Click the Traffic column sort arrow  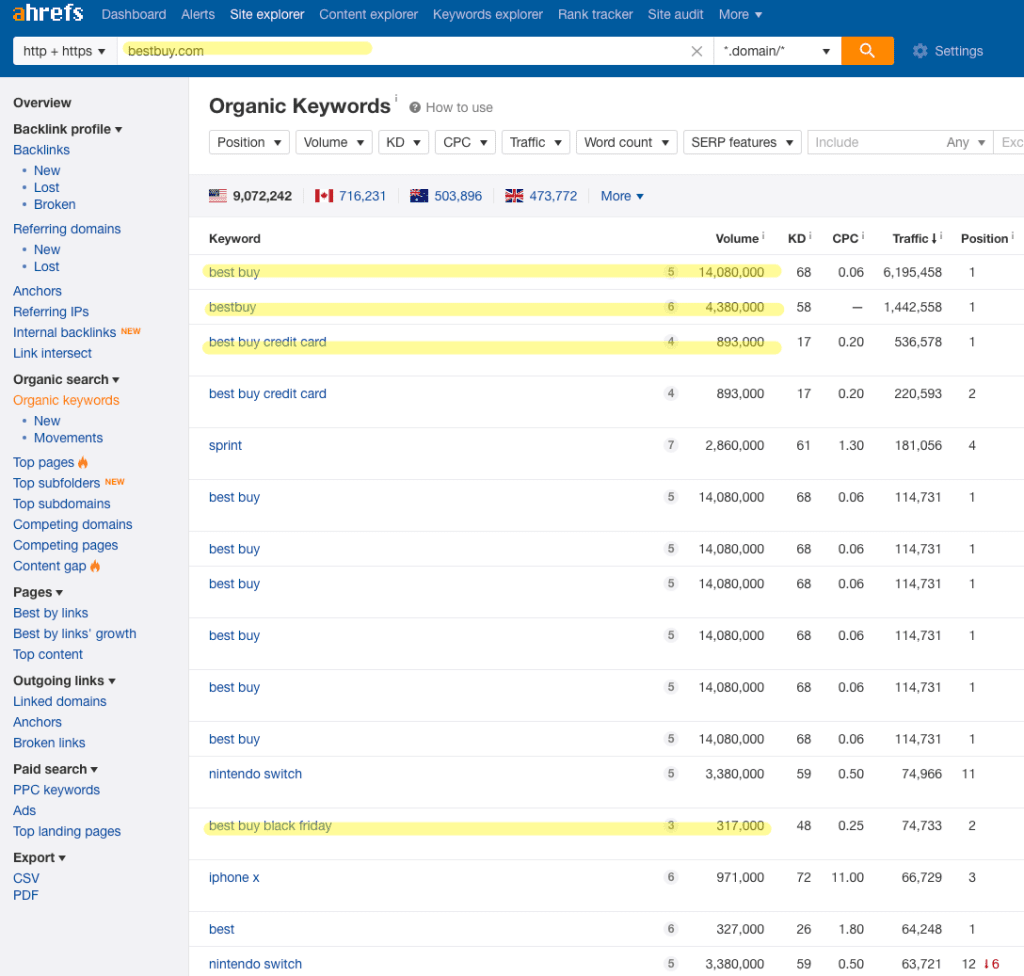point(933,238)
